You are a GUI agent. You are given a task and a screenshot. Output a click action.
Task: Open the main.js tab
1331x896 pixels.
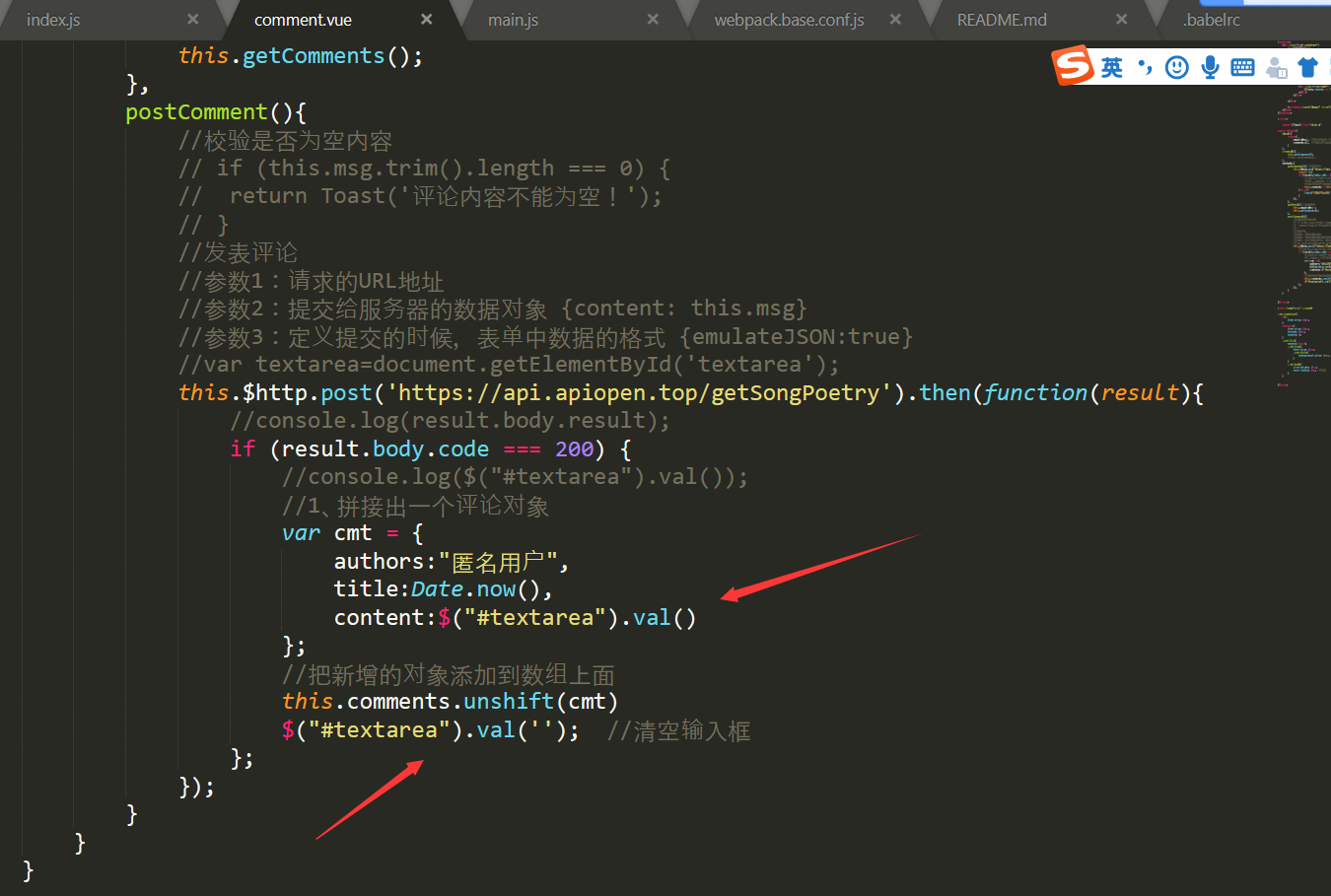click(513, 20)
